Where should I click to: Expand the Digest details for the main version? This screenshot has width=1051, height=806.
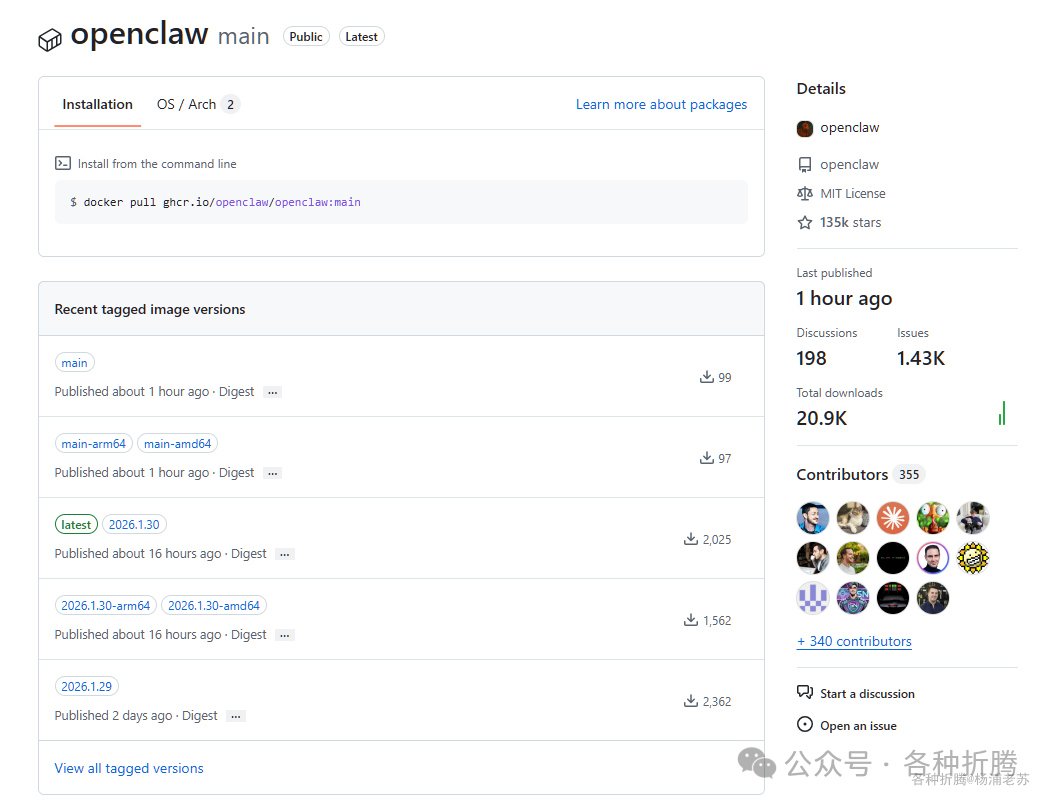point(272,392)
